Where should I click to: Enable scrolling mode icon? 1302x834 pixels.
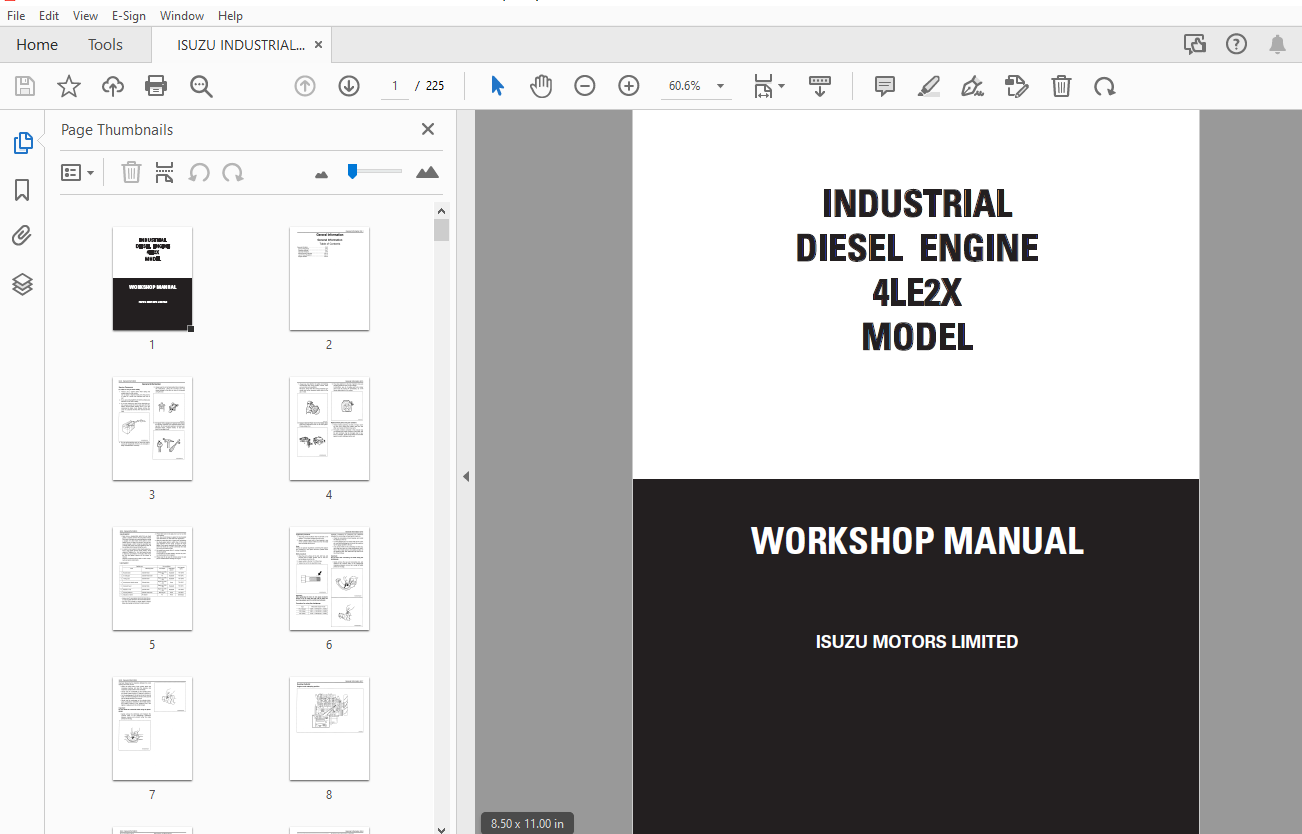tap(820, 86)
